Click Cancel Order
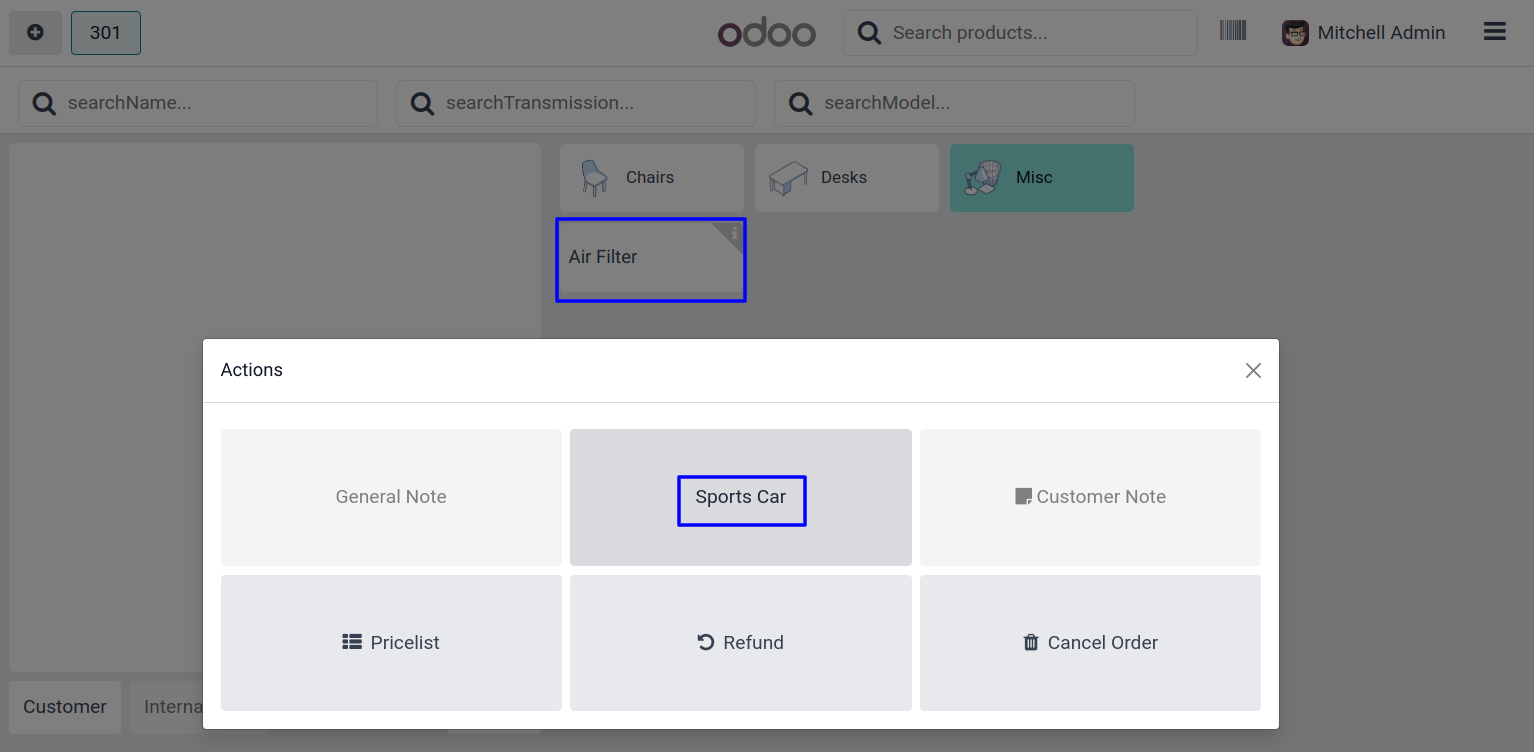Screen dimensions: 1534x752 coord(1090,643)
